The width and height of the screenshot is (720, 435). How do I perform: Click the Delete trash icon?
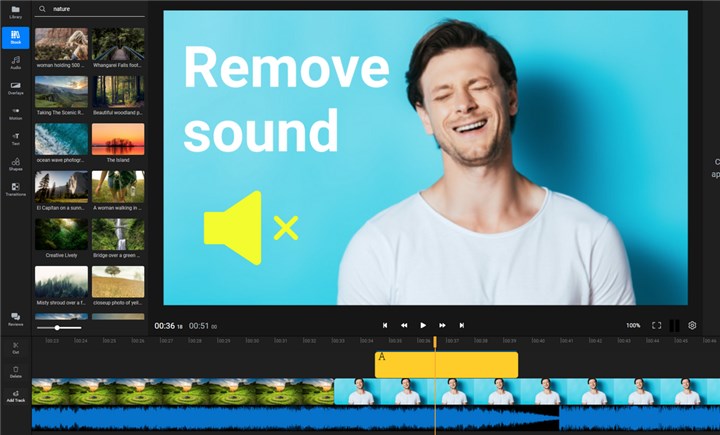click(x=16, y=372)
